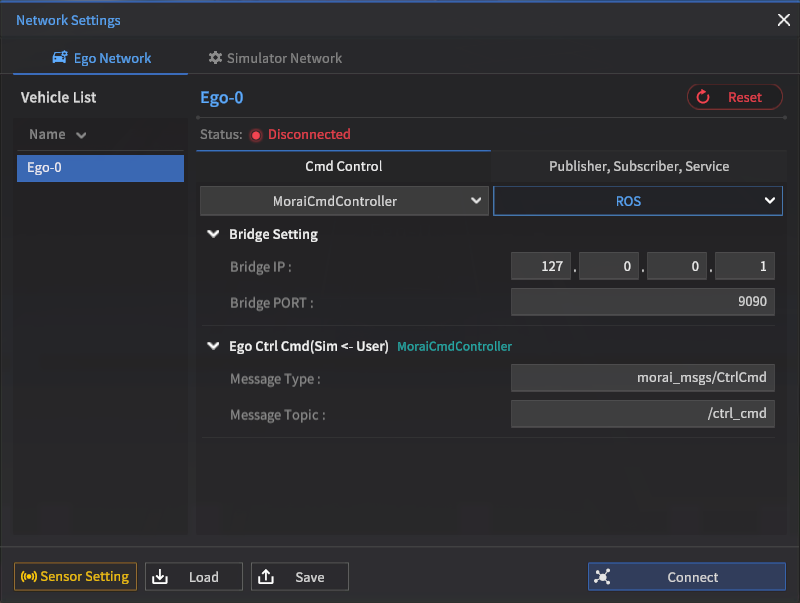This screenshot has height=603, width=800.
Task: Click the Message Type field
Action: 642,378
